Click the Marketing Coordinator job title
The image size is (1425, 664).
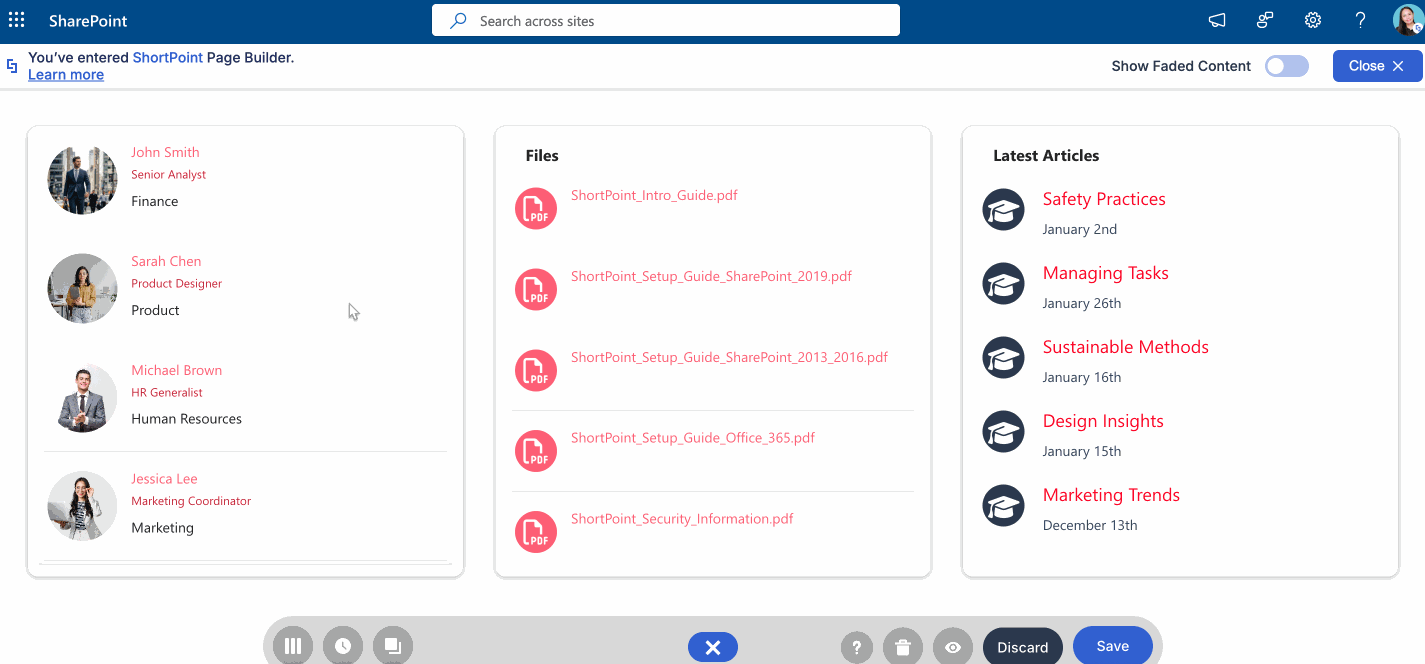tap(191, 502)
